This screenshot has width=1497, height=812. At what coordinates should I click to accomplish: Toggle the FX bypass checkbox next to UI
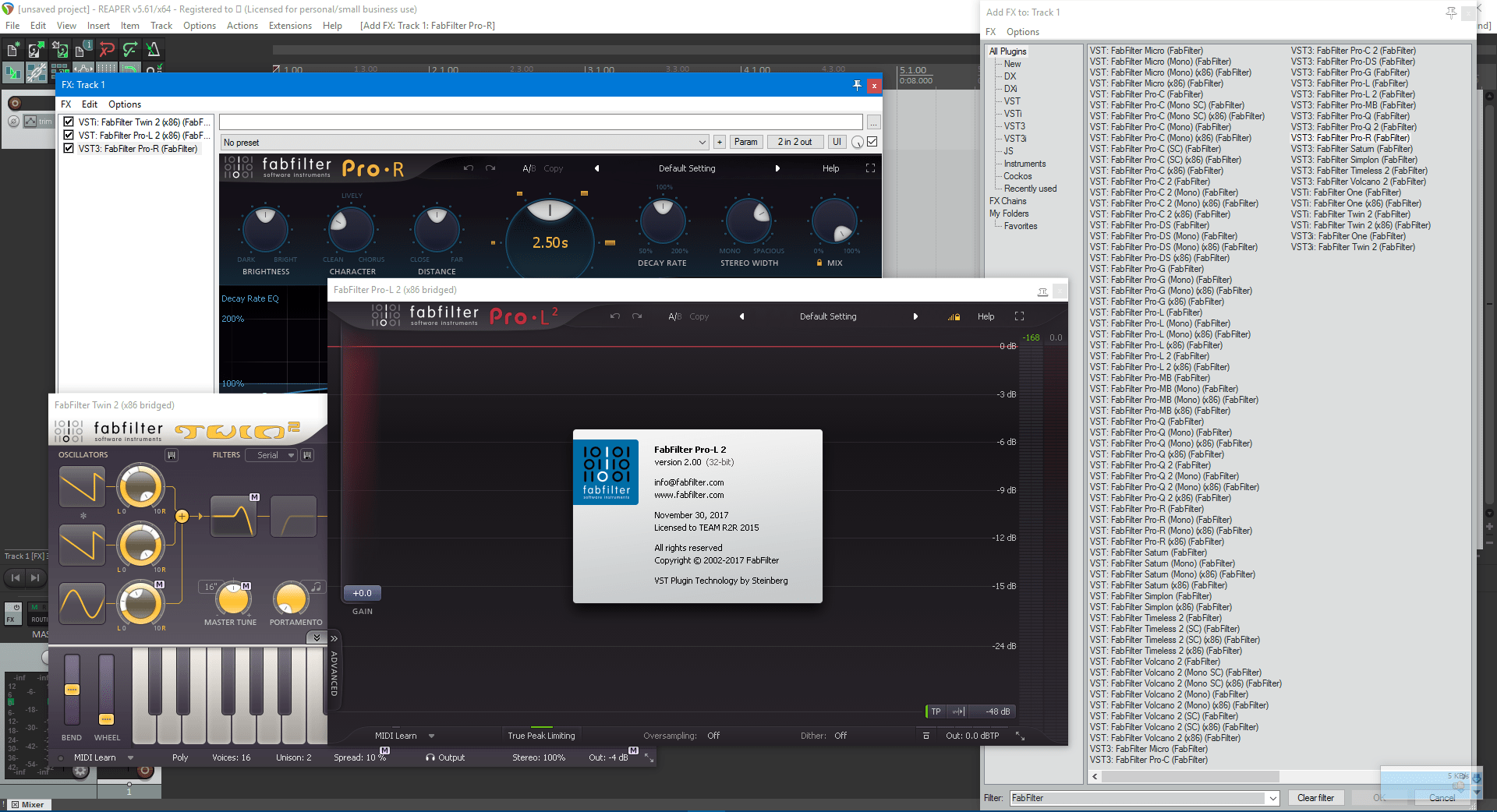click(x=872, y=142)
